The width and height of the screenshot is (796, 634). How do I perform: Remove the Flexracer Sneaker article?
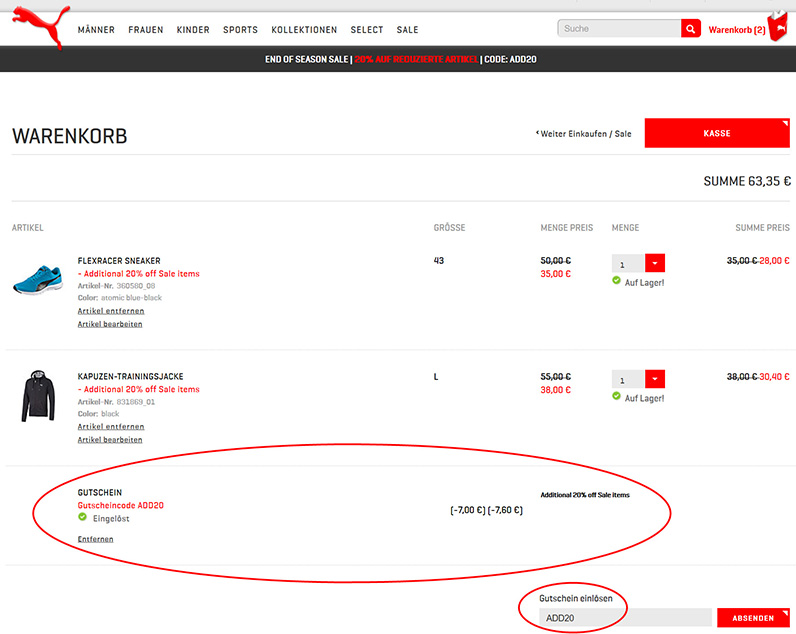point(111,311)
